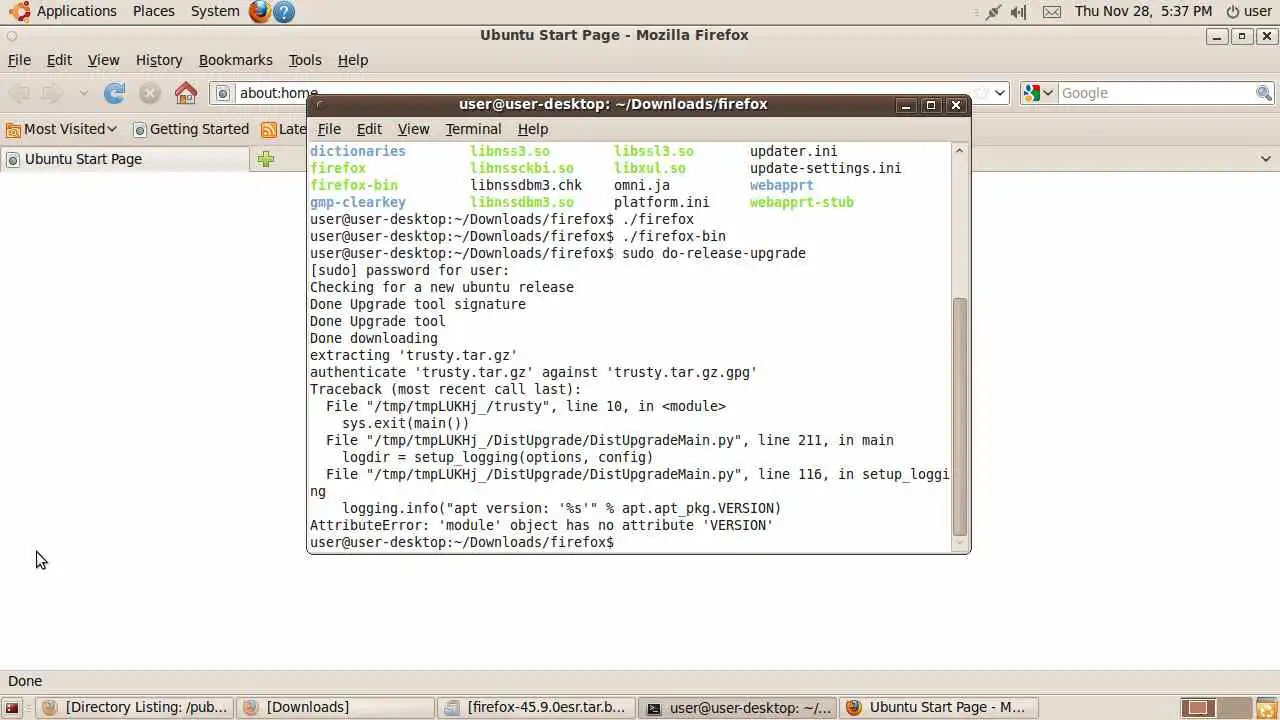Open the terminal Edit menu
1280x720 pixels.
point(369,129)
